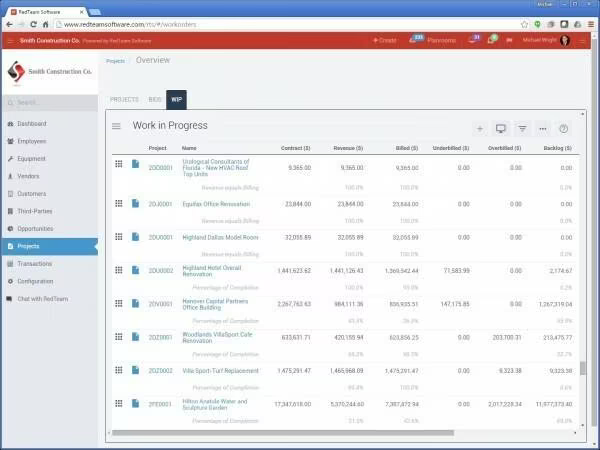This screenshot has width=600, height=450.
Task: Open document icon for Highland Hotel Overall Renovation
Action: pos(135,270)
